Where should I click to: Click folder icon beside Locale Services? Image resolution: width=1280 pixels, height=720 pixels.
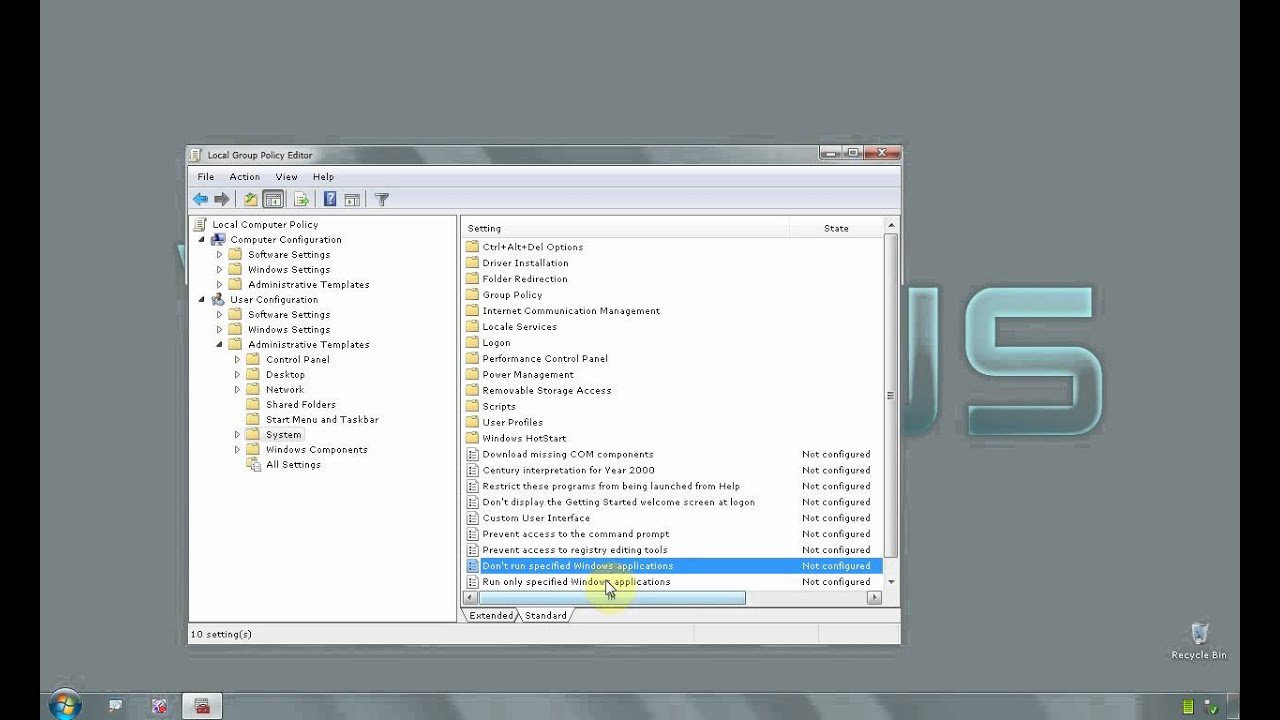click(473, 326)
